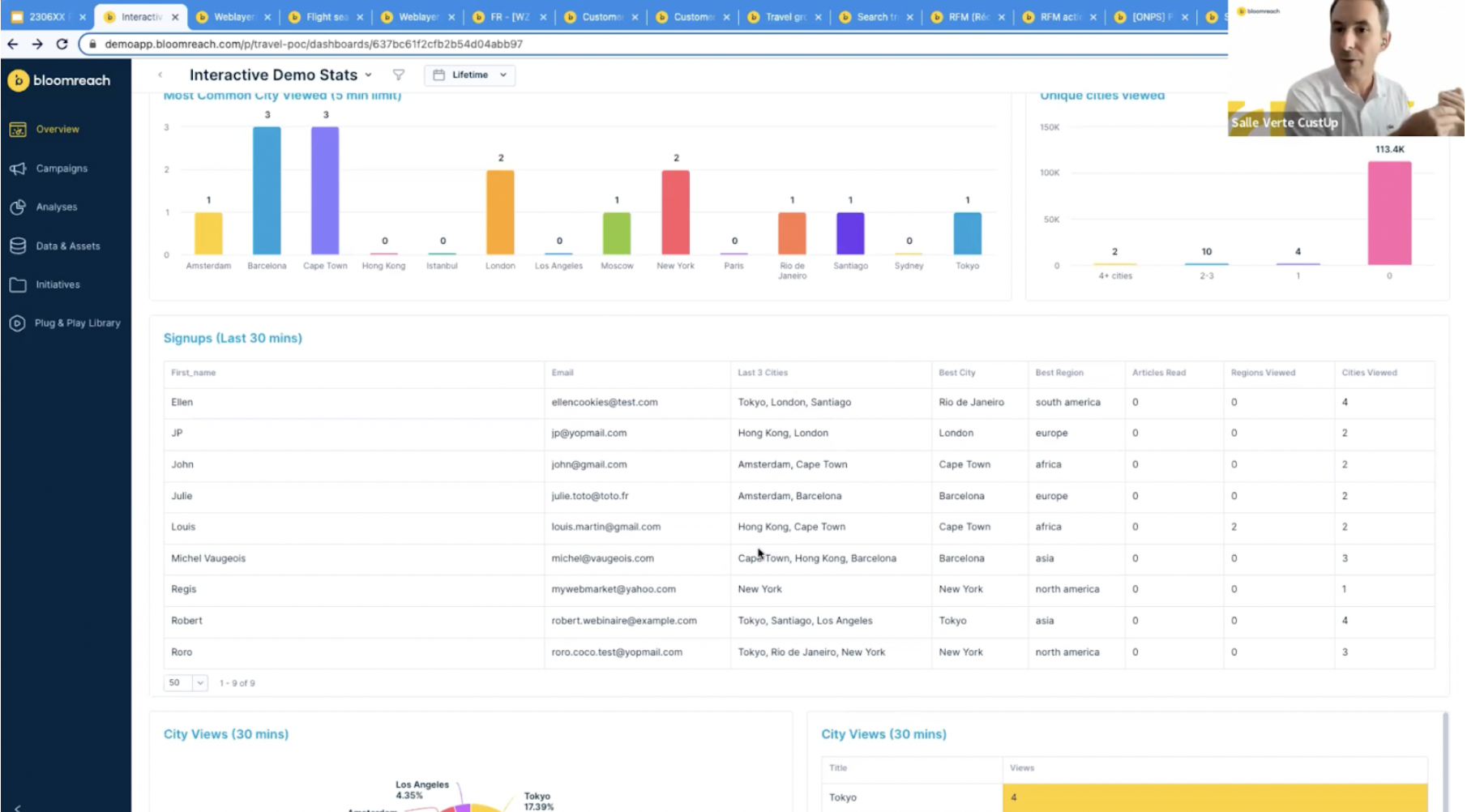This screenshot has width=1467, height=812.
Task: Switch to the 2306XX browser tab
Action: coord(47,17)
